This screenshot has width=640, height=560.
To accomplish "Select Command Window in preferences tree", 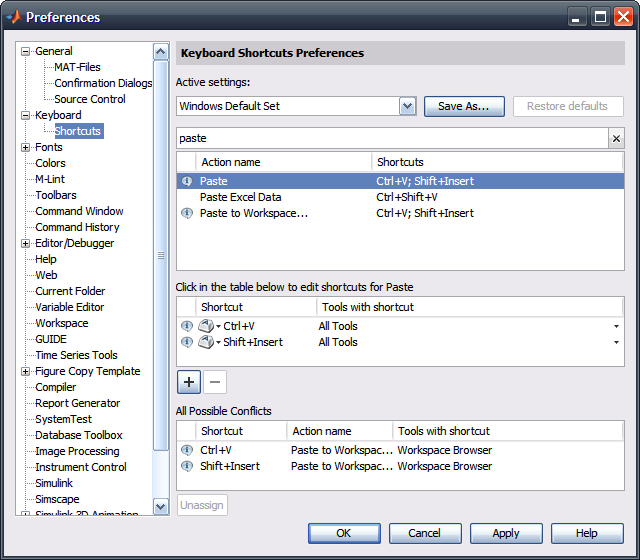I will tap(79, 211).
